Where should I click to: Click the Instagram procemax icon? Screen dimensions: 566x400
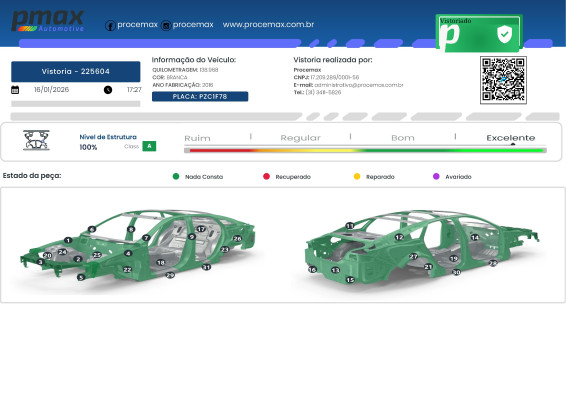(x=166, y=26)
